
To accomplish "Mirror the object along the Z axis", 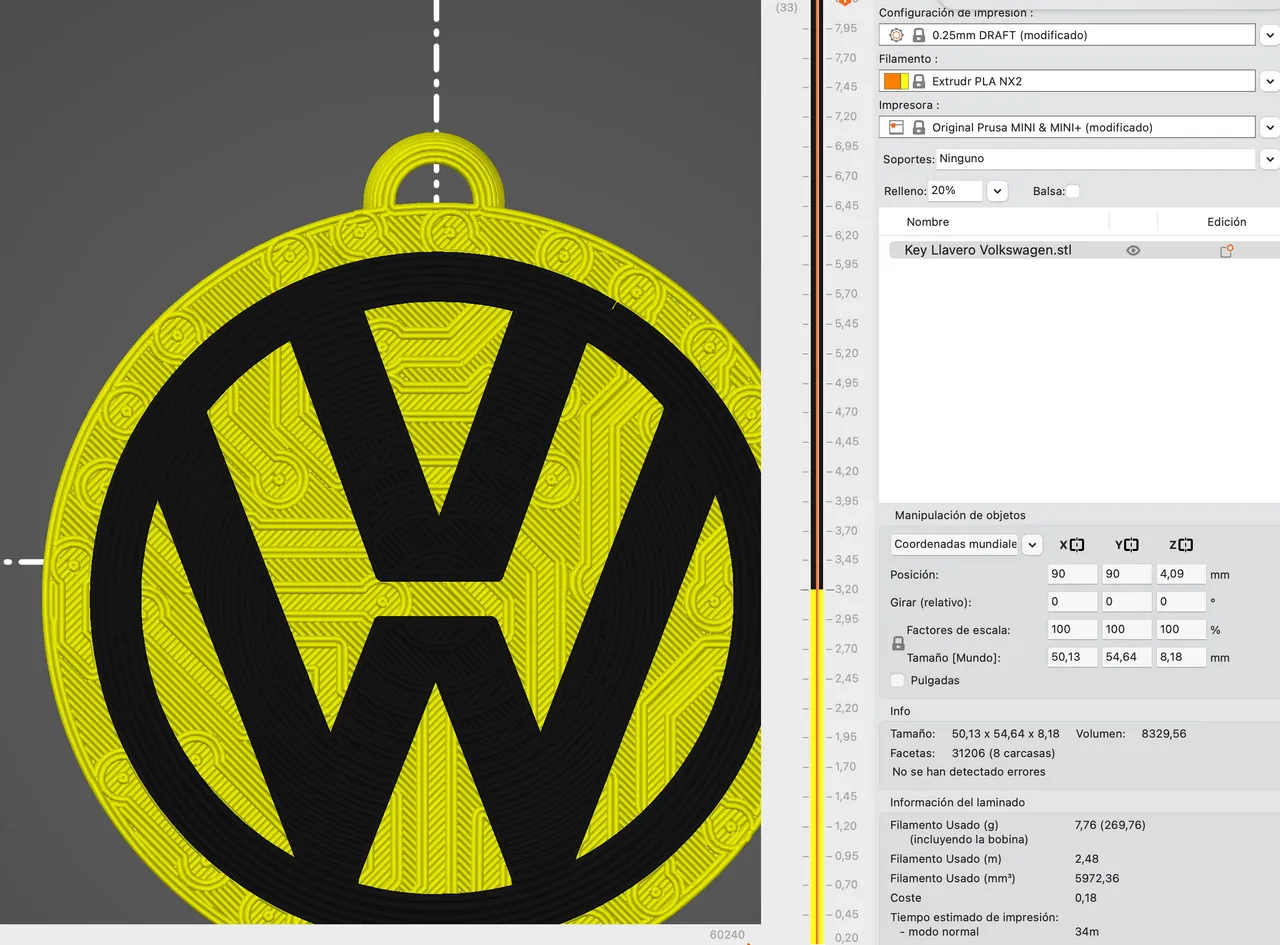I will 1186,545.
